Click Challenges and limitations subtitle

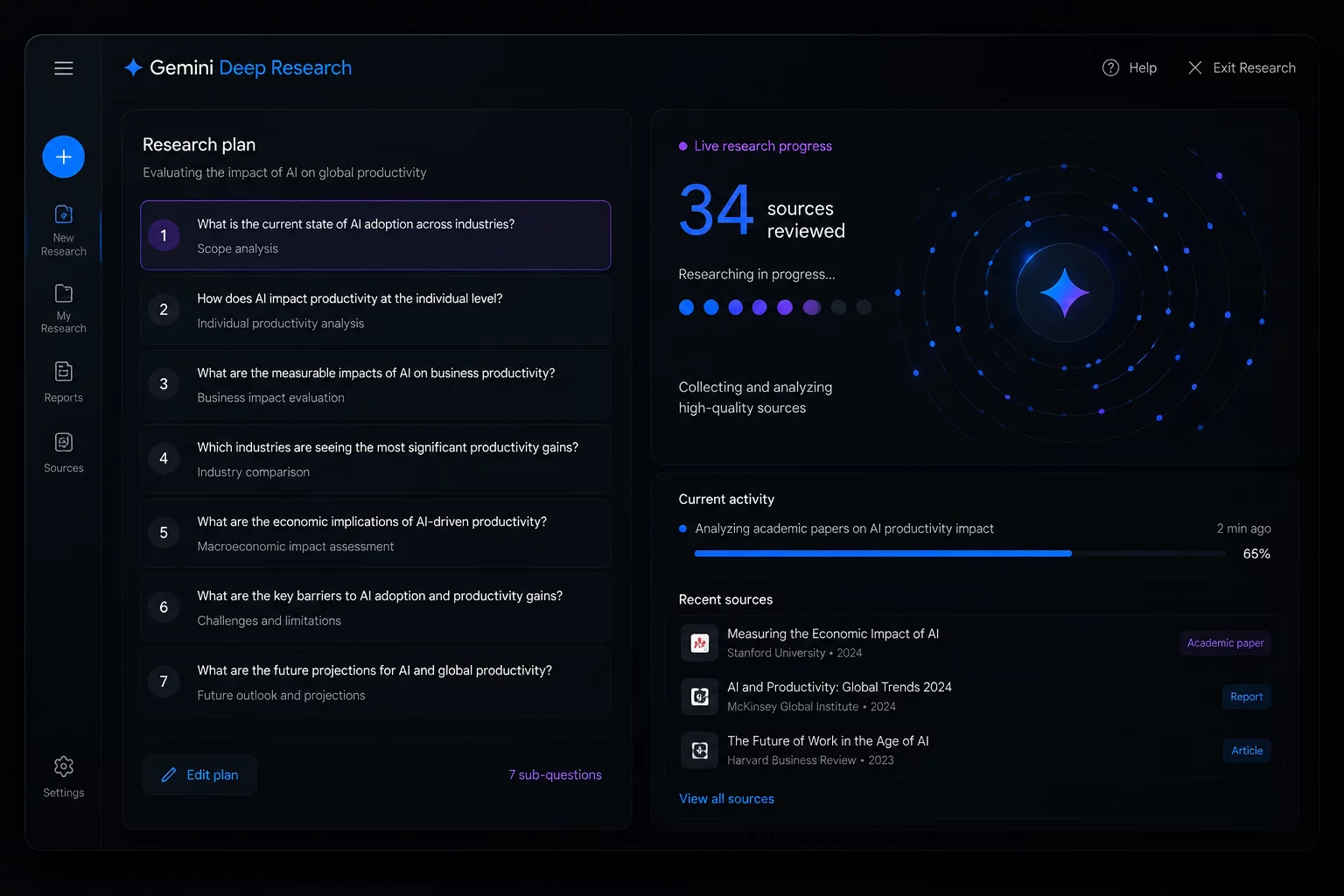pyautogui.click(x=269, y=620)
